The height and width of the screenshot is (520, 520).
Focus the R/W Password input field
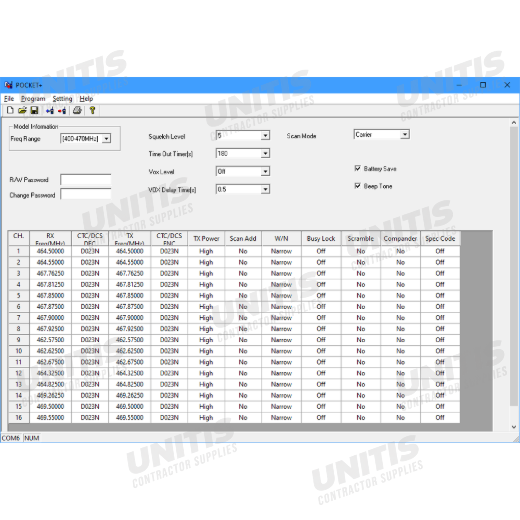86,180
